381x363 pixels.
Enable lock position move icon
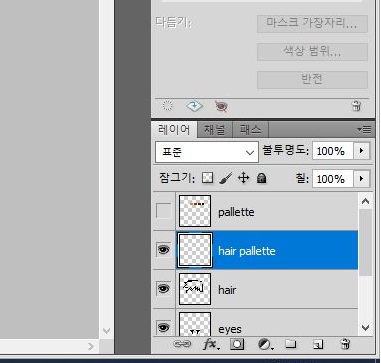click(x=244, y=178)
